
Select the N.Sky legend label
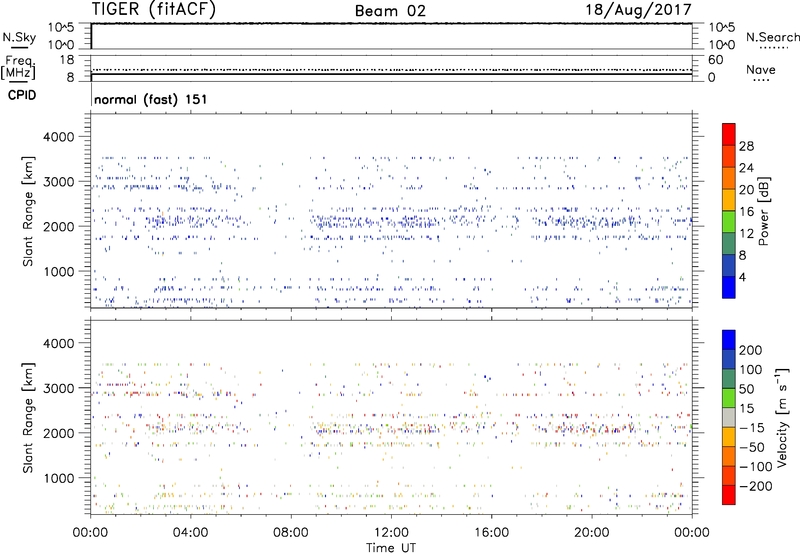point(19,37)
